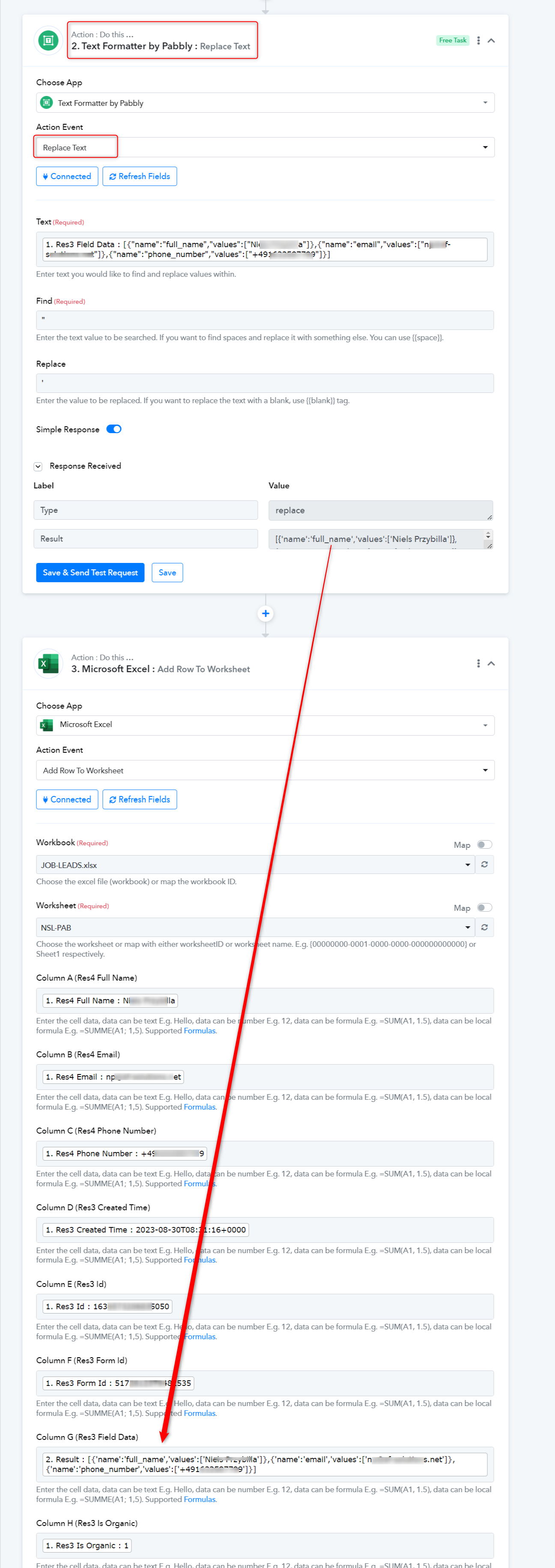
Task: Open the JOB-LEADS.xlsx workbook dropdown
Action: pyautogui.click(x=256, y=865)
